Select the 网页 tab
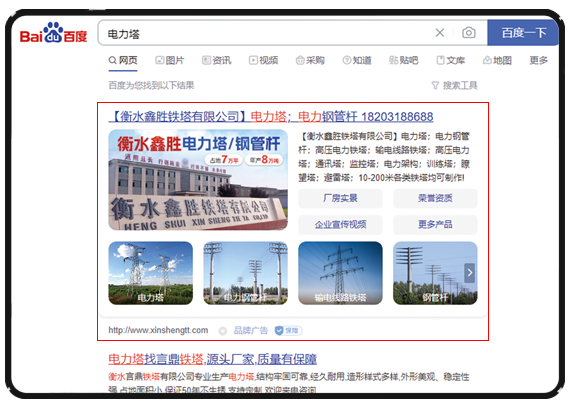 pyautogui.click(x=123, y=60)
